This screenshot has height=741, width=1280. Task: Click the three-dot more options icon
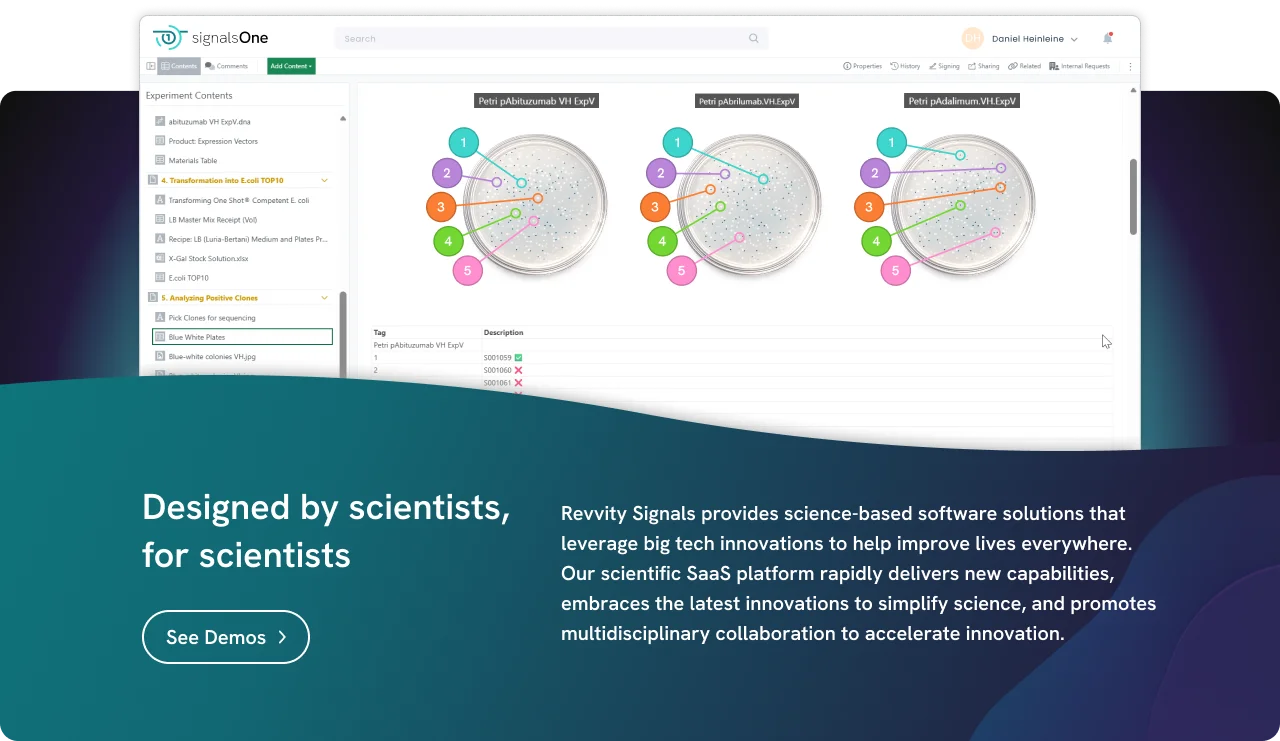(x=1131, y=67)
